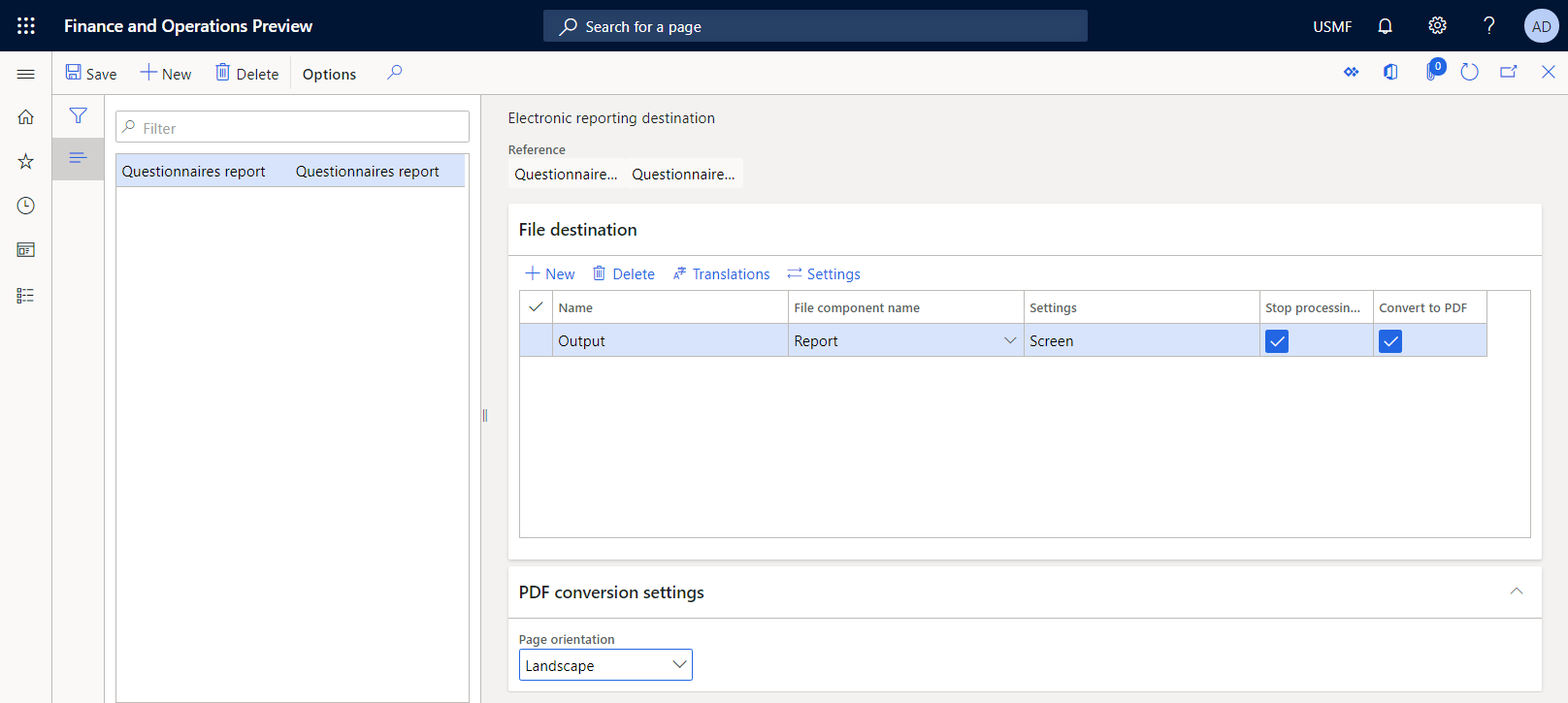
Task: Click the File destination section header
Action: click(x=1025, y=230)
